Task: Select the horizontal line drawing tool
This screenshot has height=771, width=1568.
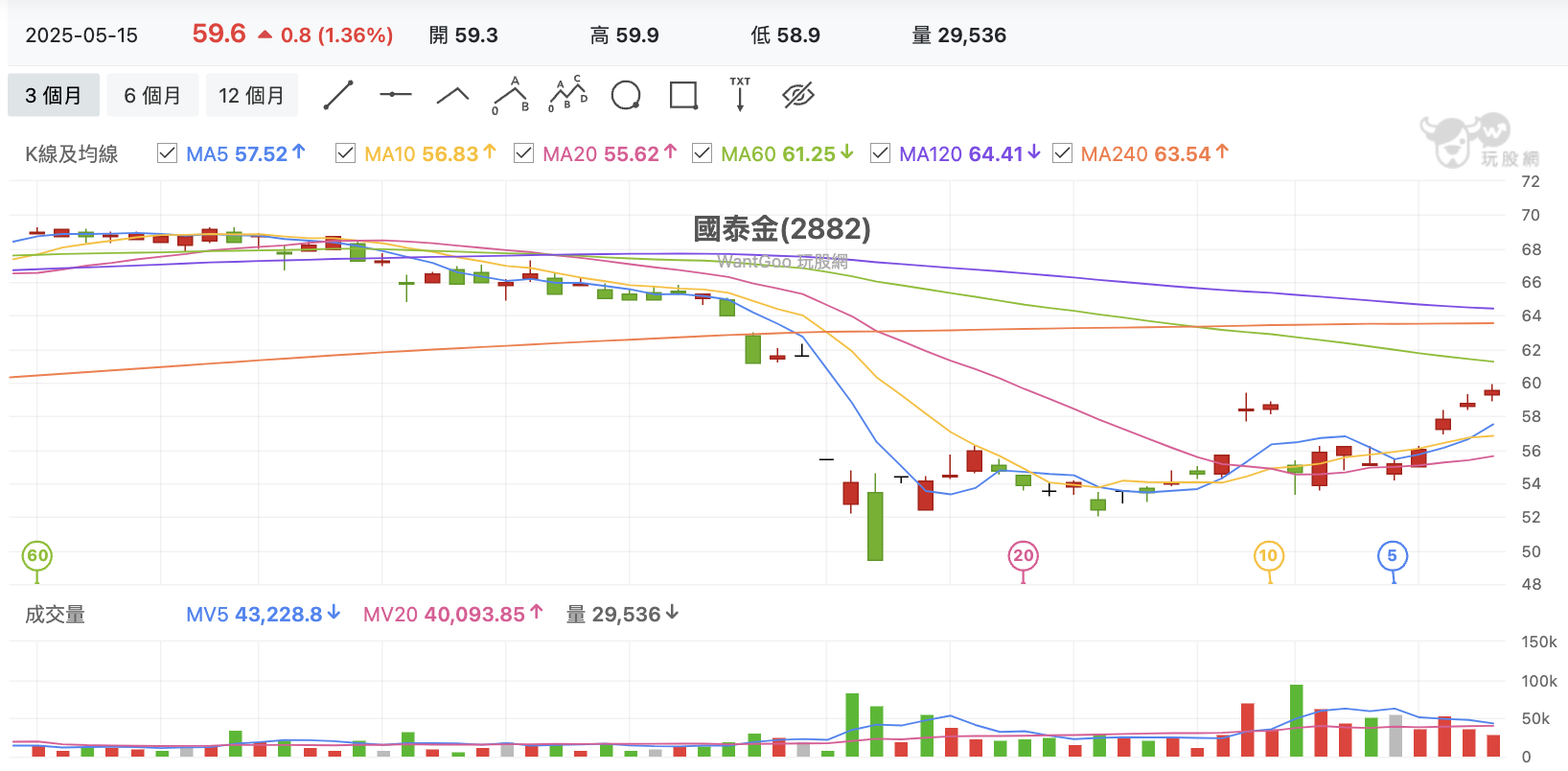Action: tap(395, 94)
